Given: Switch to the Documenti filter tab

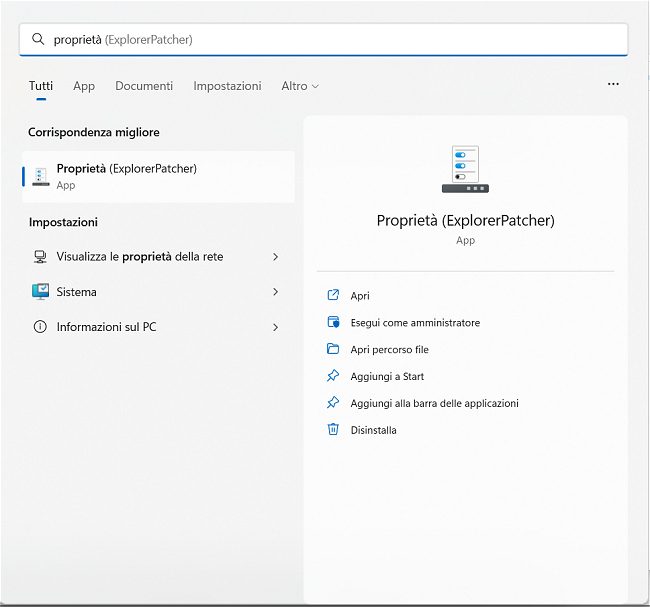Looking at the screenshot, I should (x=144, y=86).
